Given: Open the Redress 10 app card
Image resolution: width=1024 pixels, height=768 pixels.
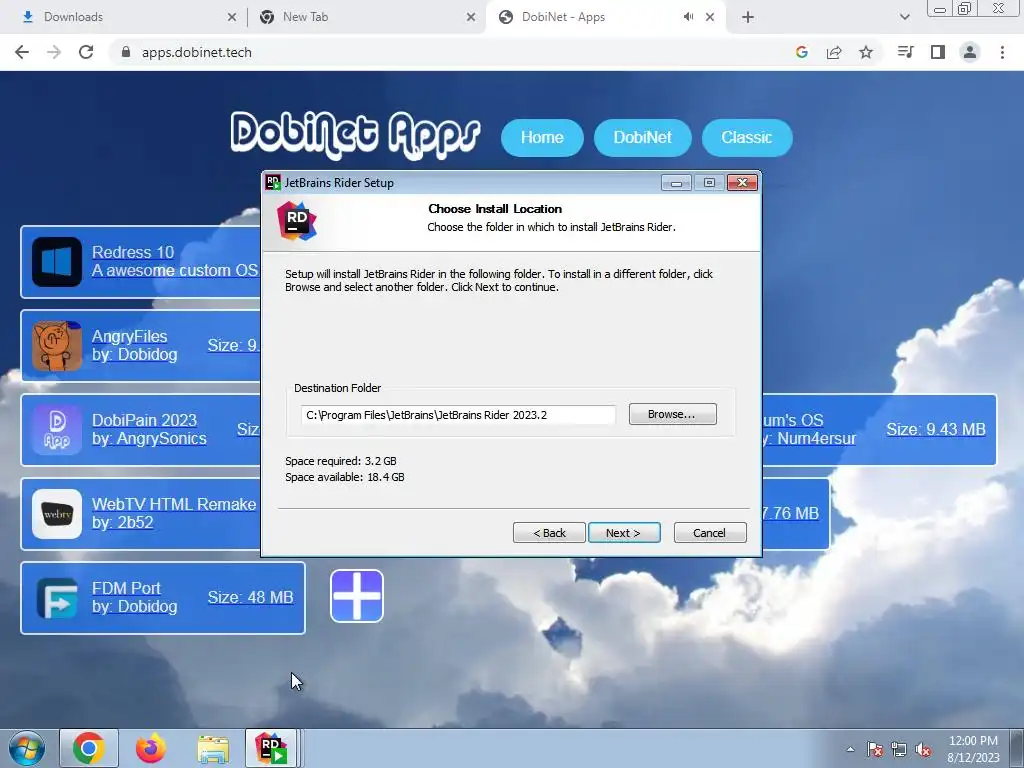Looking at the screenshot, I should (x=141, y=261).
